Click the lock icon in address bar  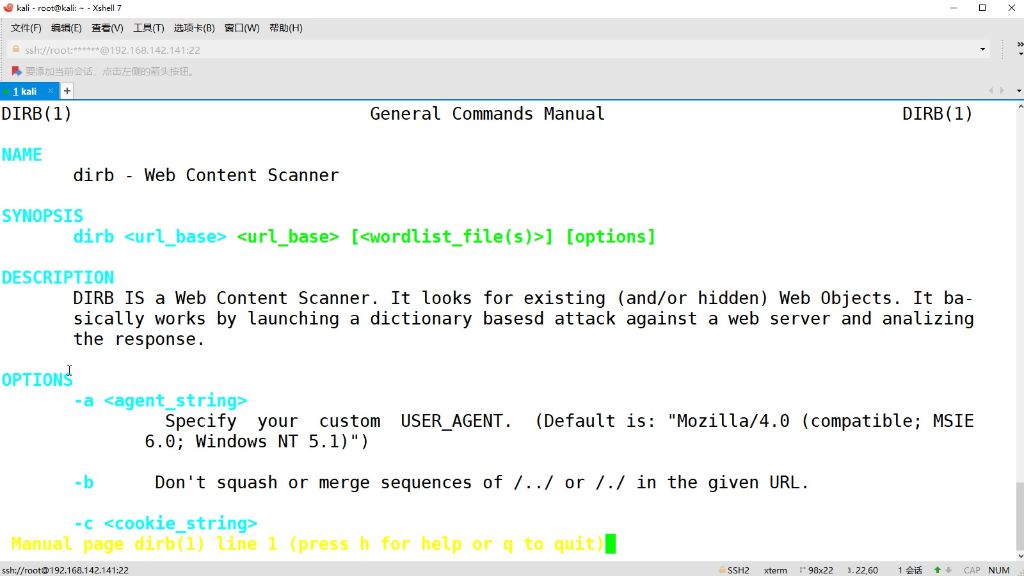click(x=16, y=50)
